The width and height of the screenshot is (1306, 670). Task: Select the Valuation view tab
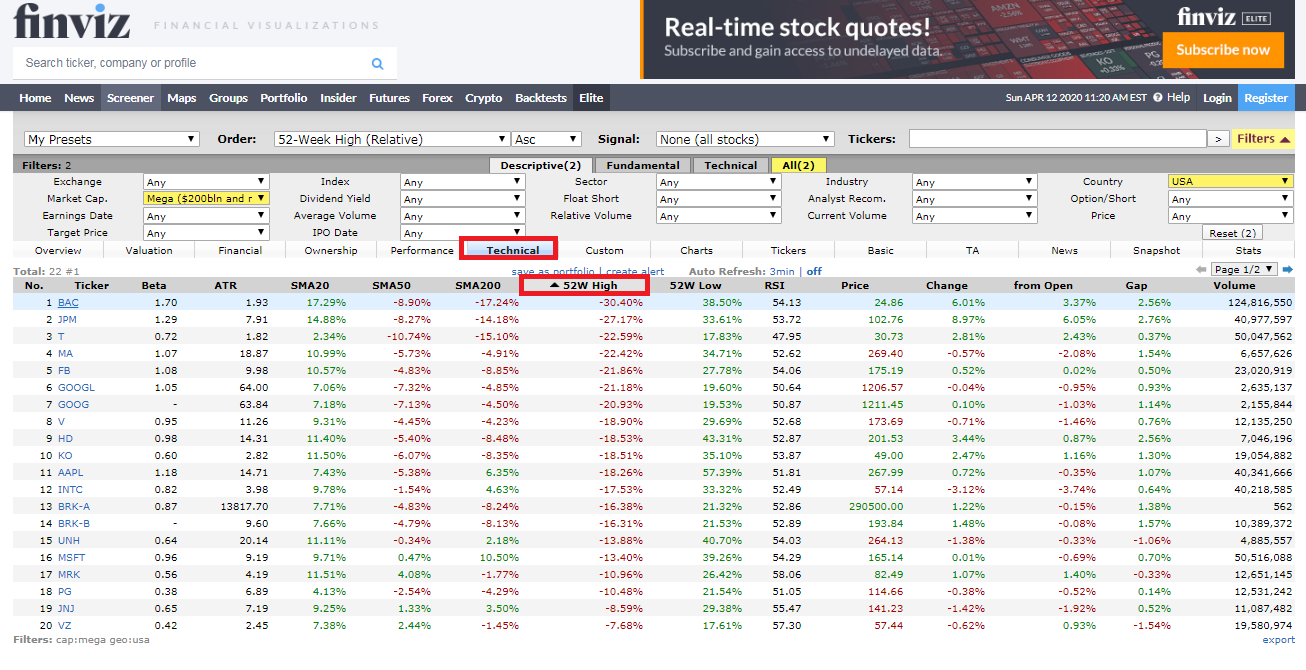click(x=149, y=250)
